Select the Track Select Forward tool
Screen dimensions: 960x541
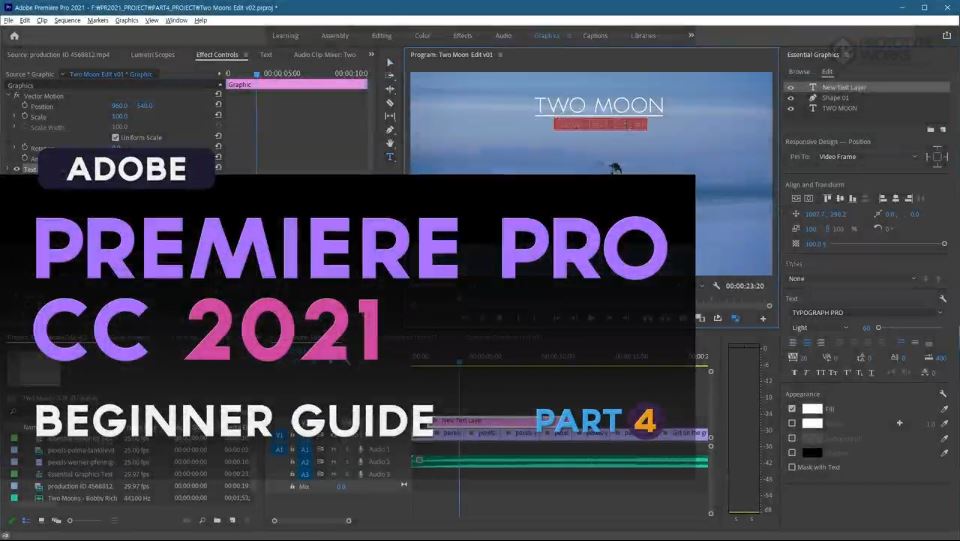[390, 76]
